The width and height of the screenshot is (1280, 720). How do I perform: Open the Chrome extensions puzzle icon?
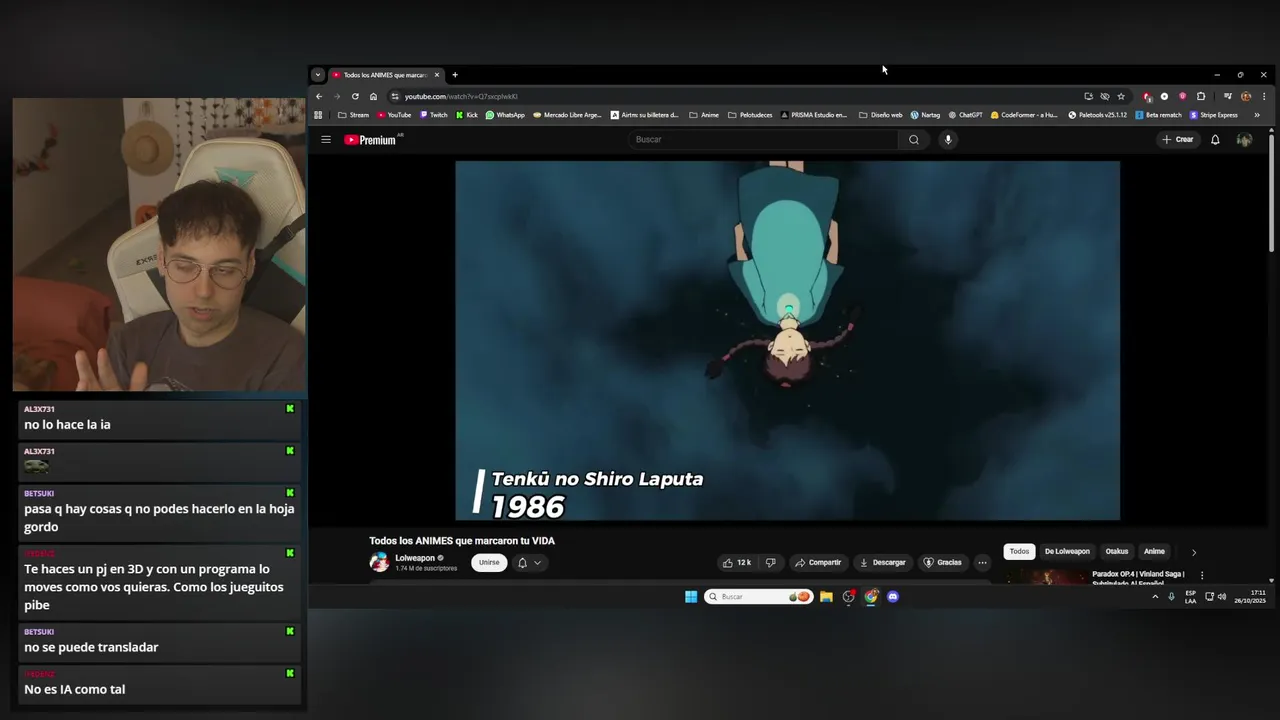pos(1201,97)
